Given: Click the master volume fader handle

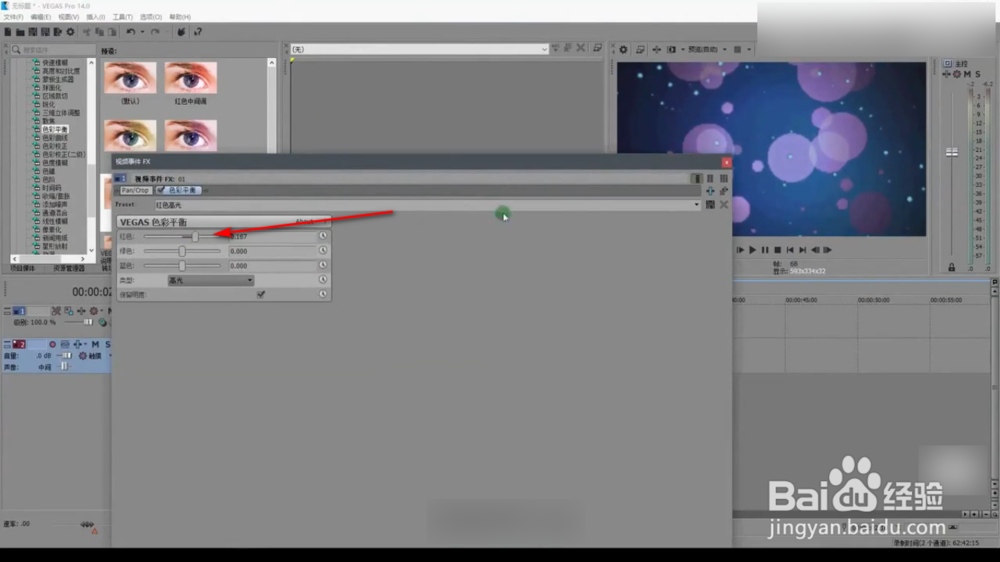Looking at the screenshot, I should tap(952, 152).
